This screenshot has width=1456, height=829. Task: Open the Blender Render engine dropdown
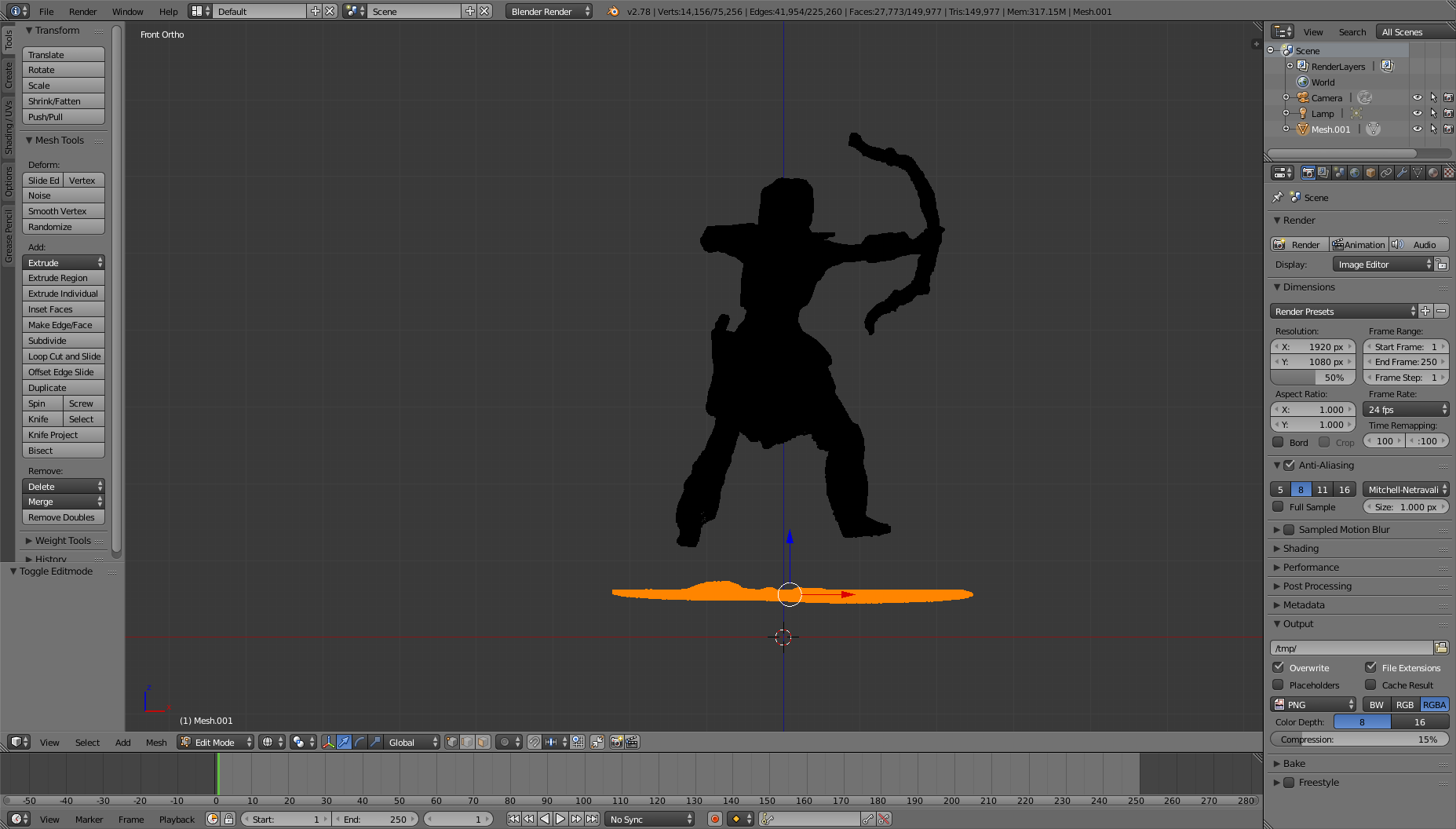coord(549,11)
